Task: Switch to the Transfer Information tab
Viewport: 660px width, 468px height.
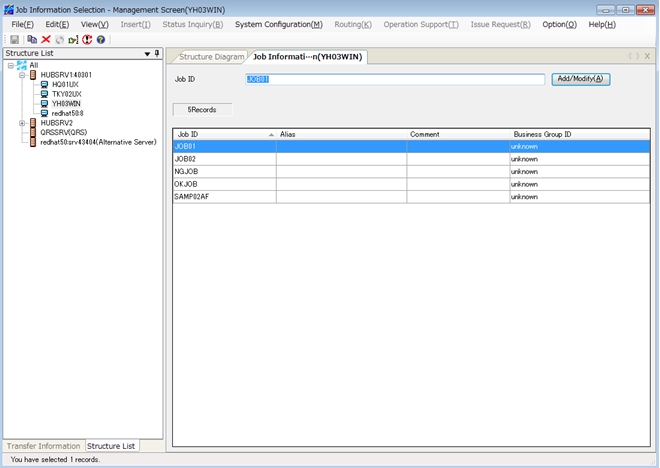Action: tap(42, 446)
